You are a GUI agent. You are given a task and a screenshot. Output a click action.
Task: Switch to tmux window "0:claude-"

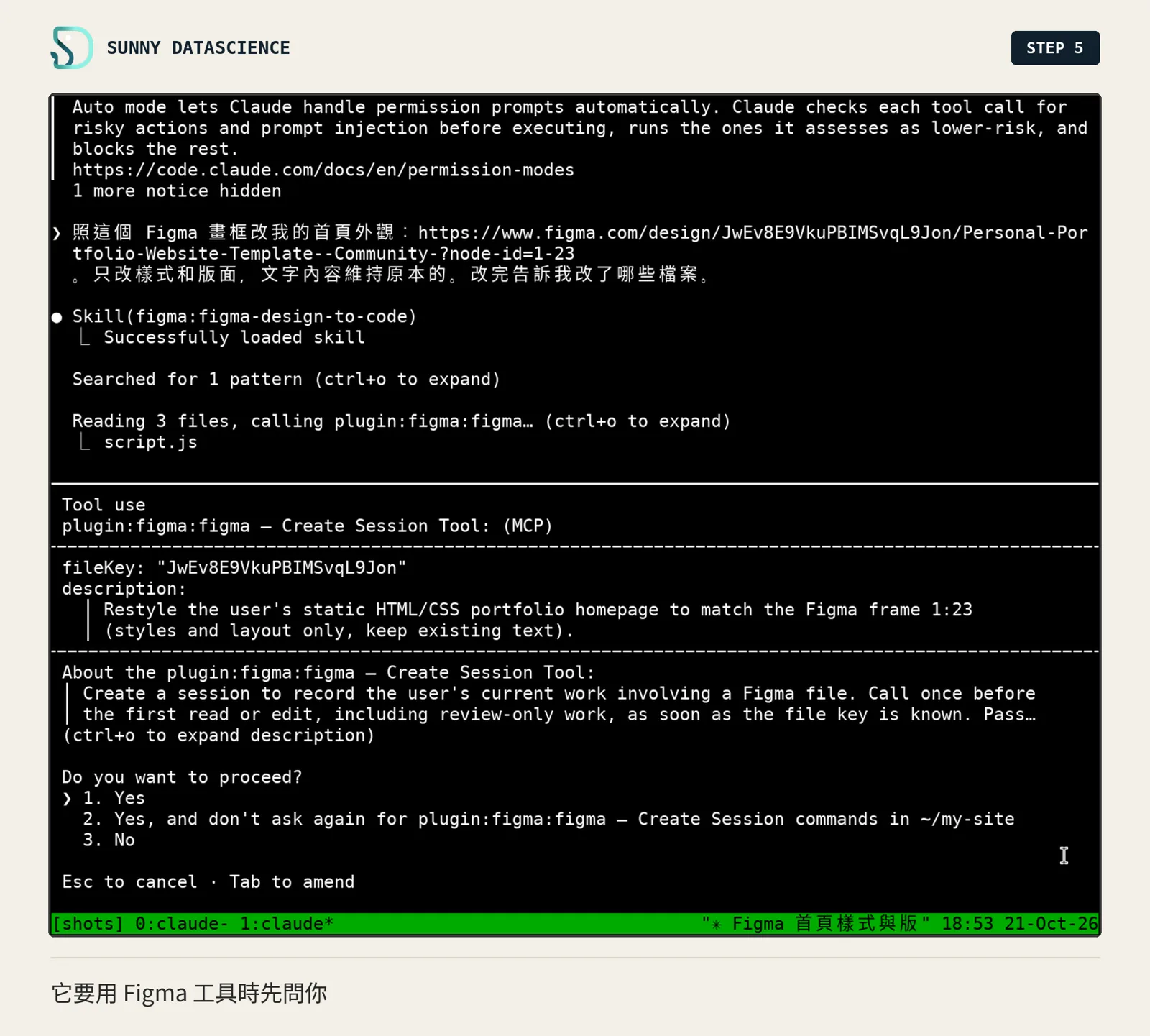click(181, 924)
